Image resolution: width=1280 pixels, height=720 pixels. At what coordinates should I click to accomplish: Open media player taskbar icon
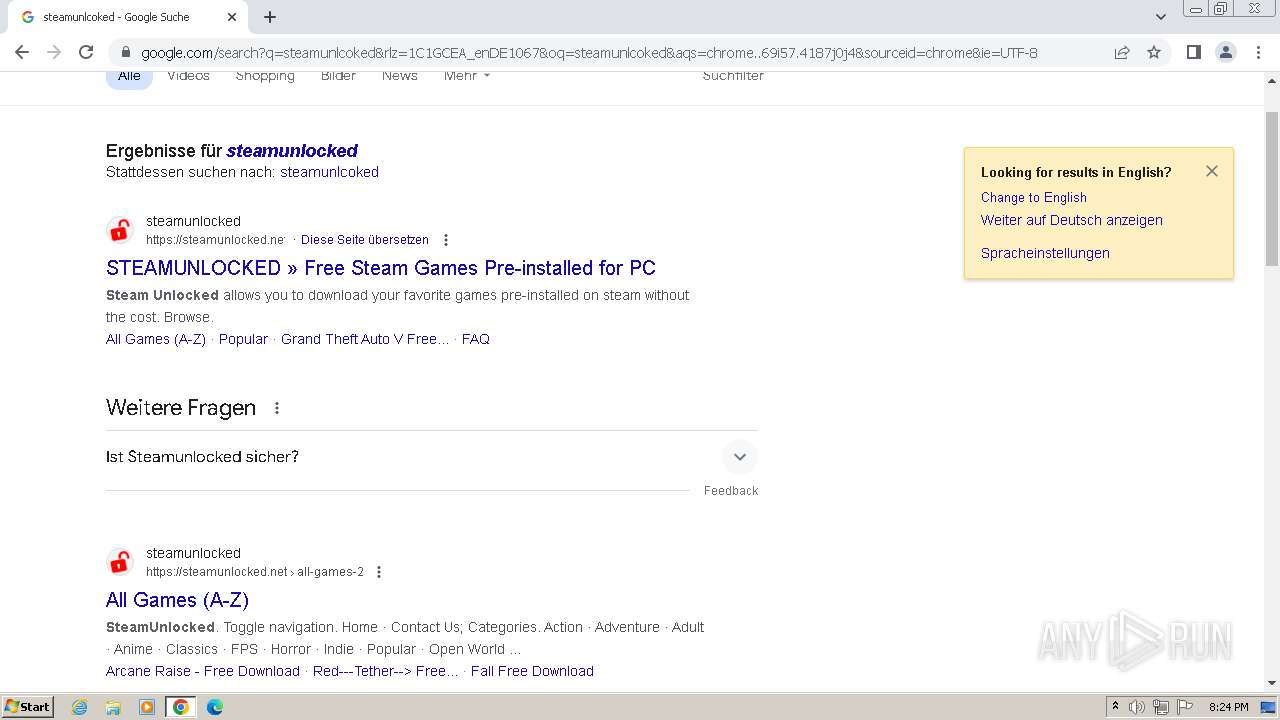pyautogui.click(x=147, y=707)
